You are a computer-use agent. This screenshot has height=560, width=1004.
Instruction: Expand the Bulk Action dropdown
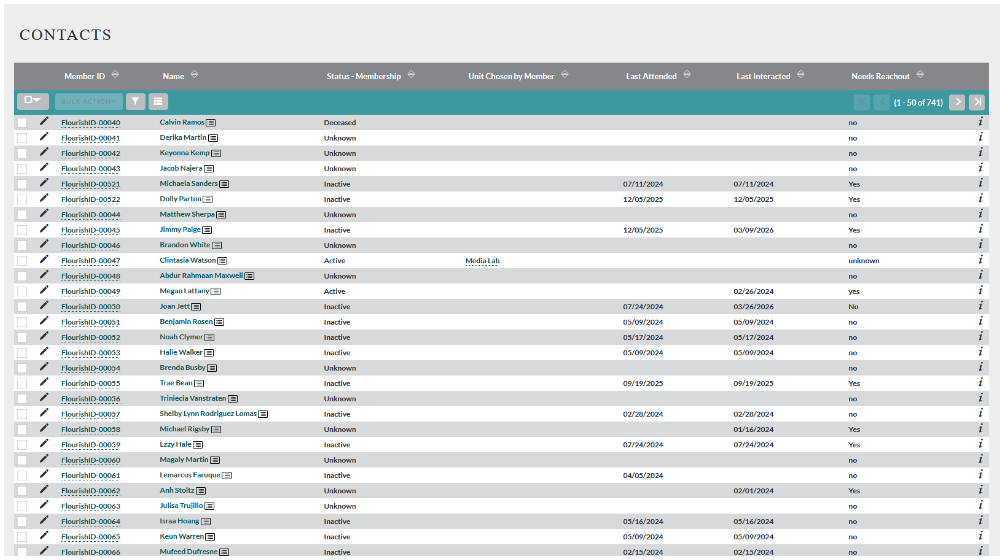(89, 101)
